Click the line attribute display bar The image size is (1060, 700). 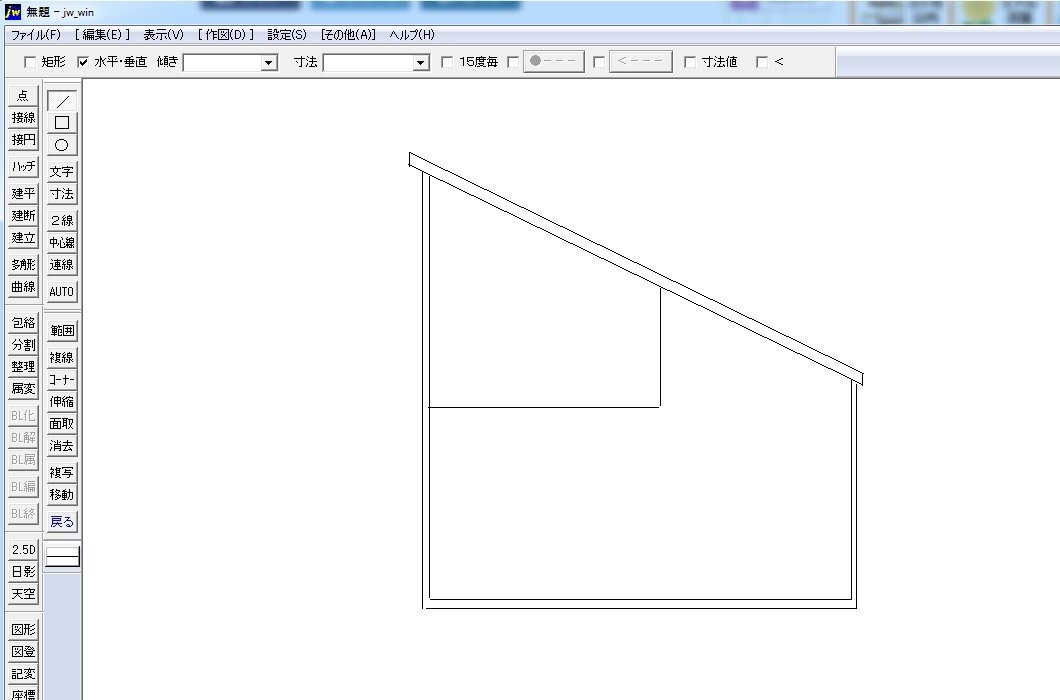pyautogui.click(x=62, y=557)
